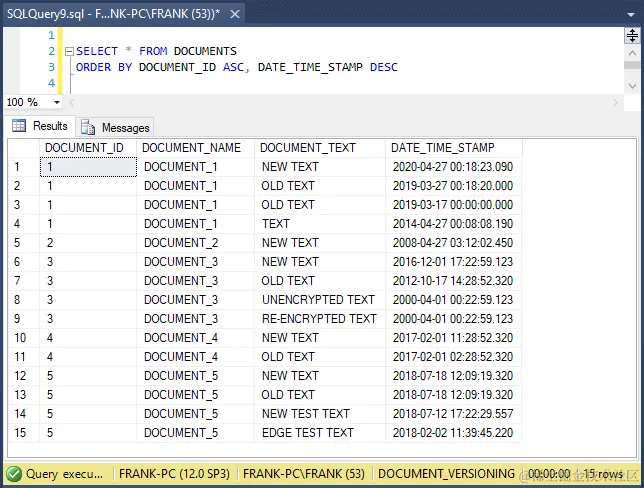Click DOCUMENT_4 name cell in row 10
The height and width of the screenshot is (488, 644).
coord(196,338)
